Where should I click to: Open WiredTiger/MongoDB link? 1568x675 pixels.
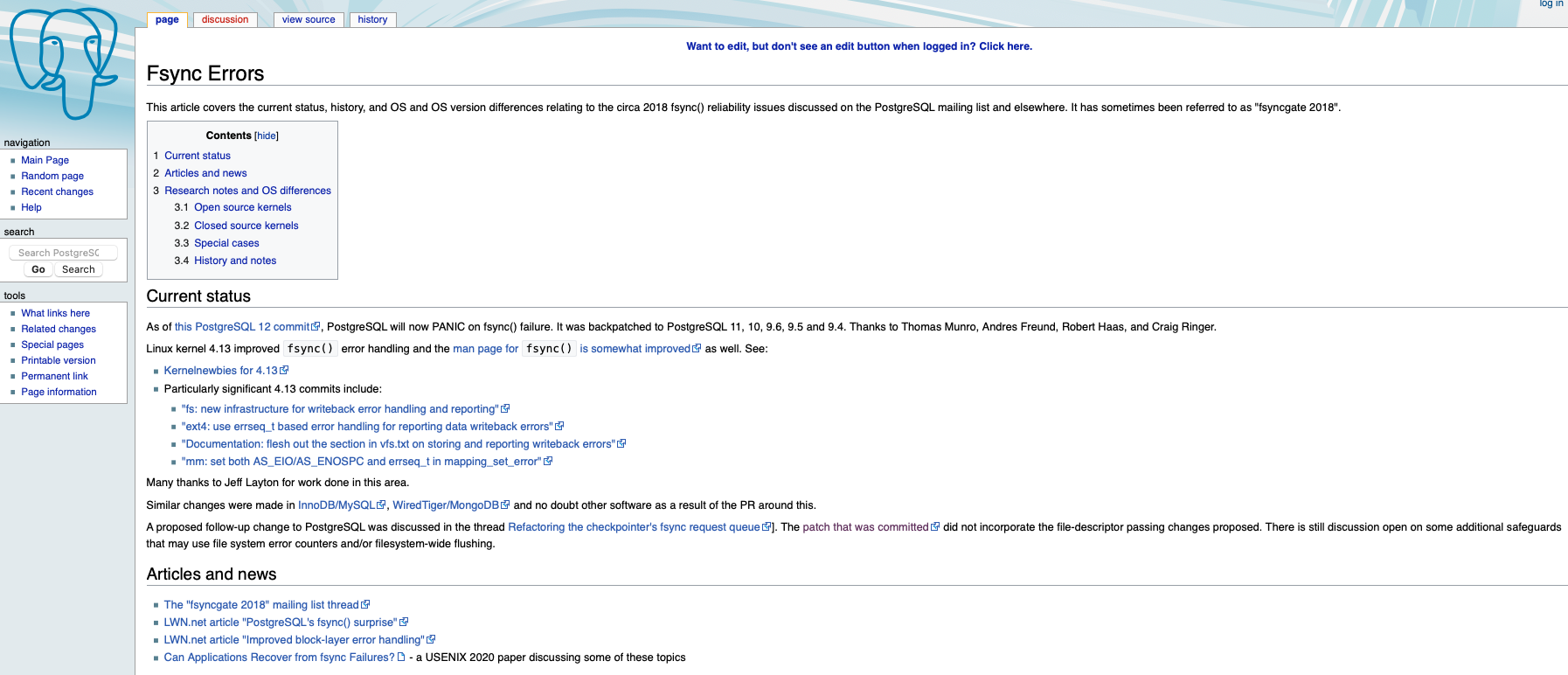(446, 505)
